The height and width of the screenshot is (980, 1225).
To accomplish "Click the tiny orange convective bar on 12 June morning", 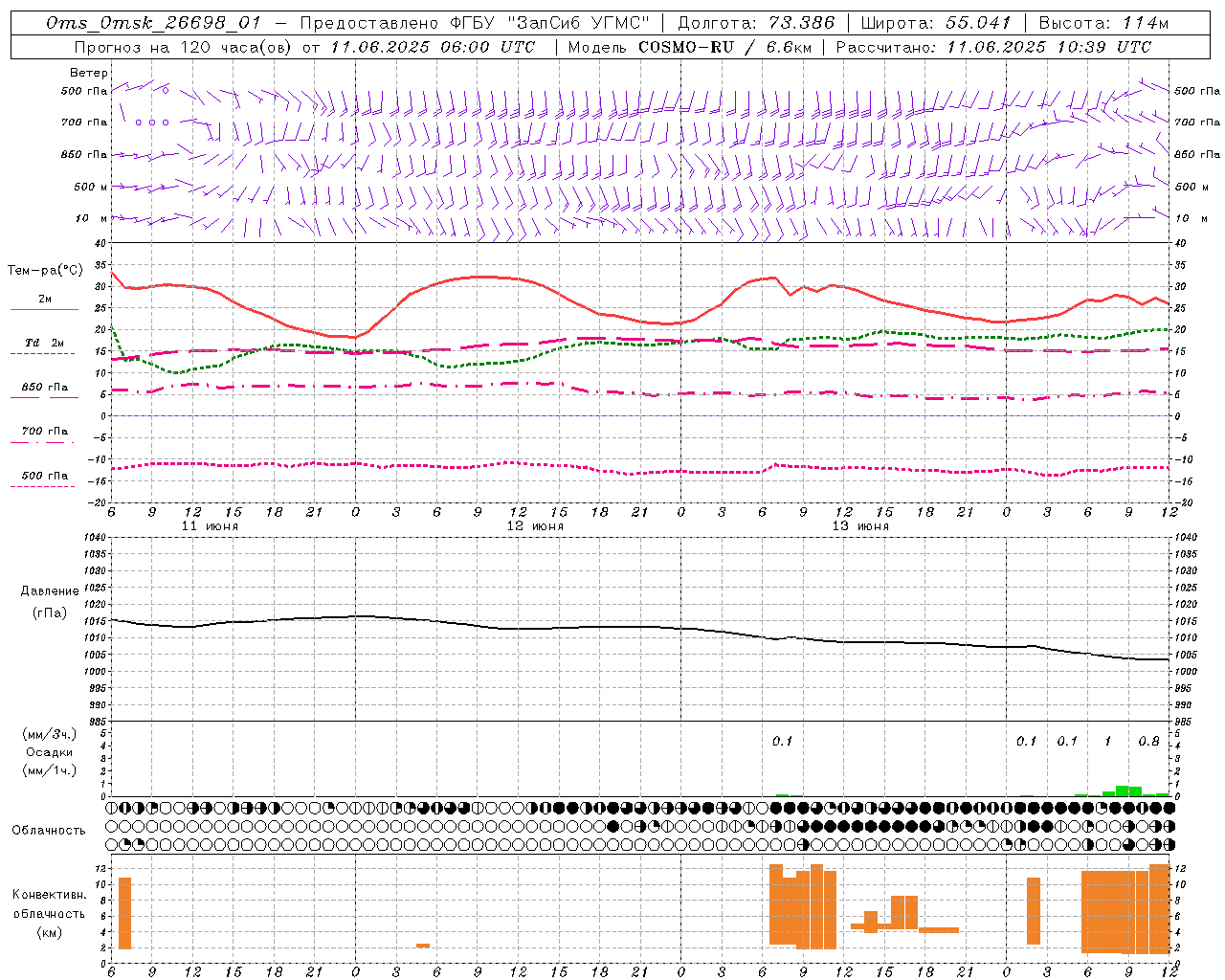I will [x=423, y=946].
